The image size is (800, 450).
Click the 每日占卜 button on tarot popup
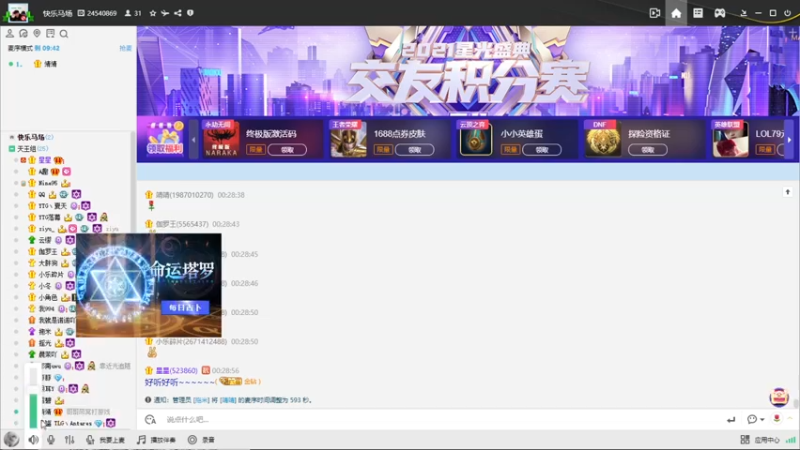pyautogui.click(x=185, y=308)
